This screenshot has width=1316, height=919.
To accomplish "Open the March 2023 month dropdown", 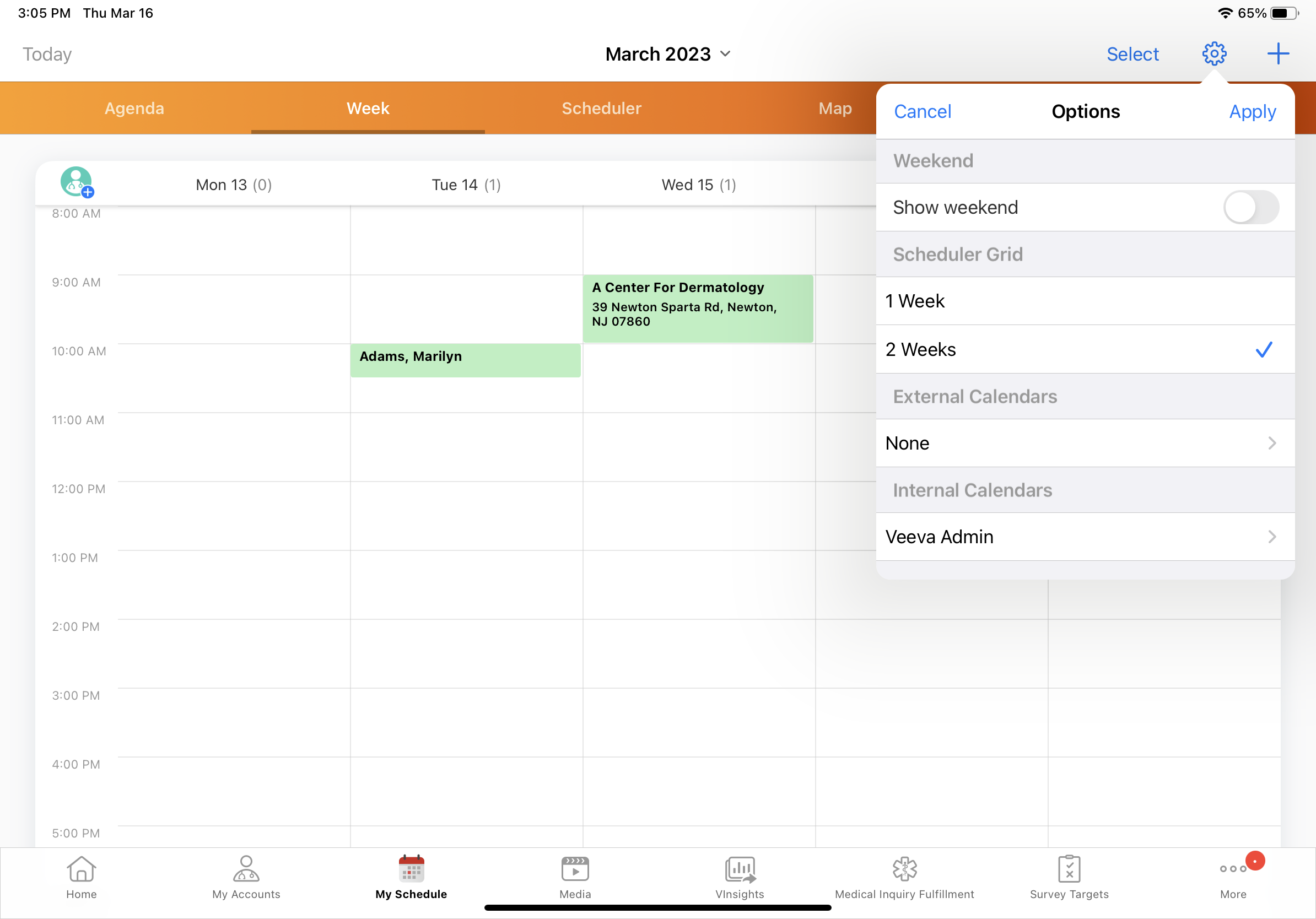I will (x=668, y=54).
